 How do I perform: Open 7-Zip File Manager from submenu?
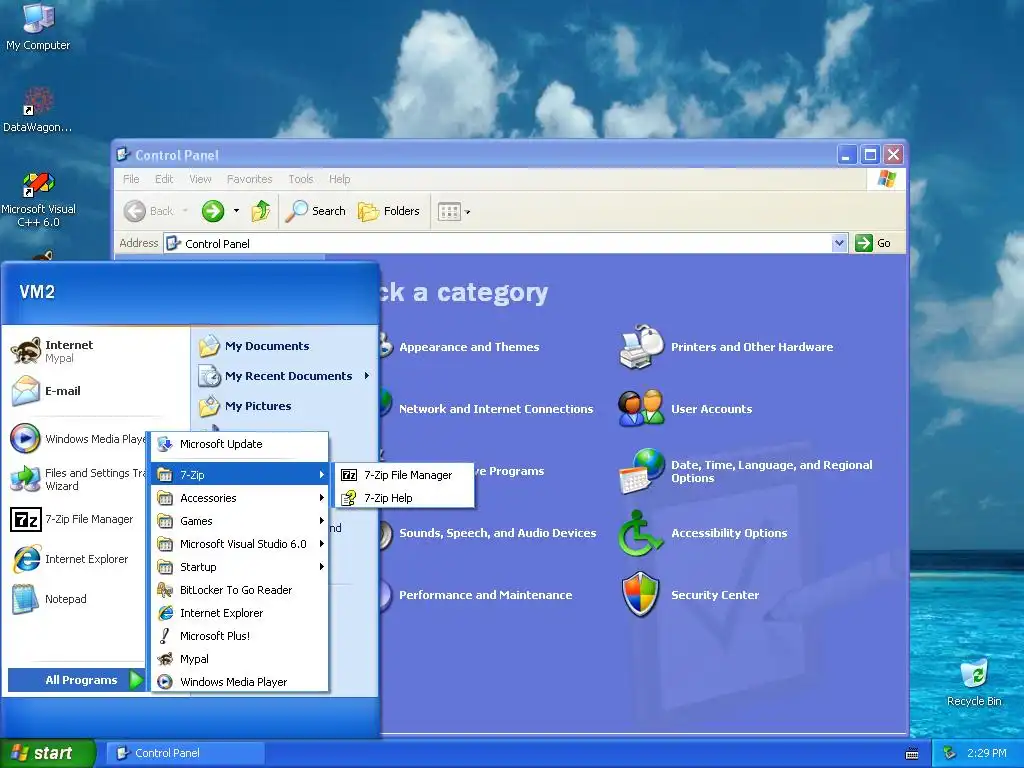[404, 475]
